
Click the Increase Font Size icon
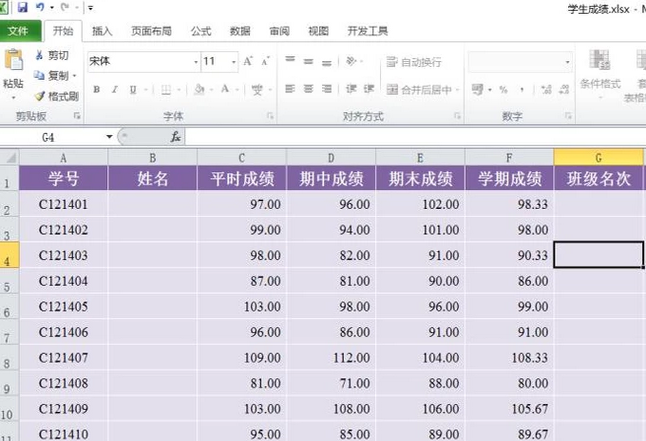pos(248,61)
